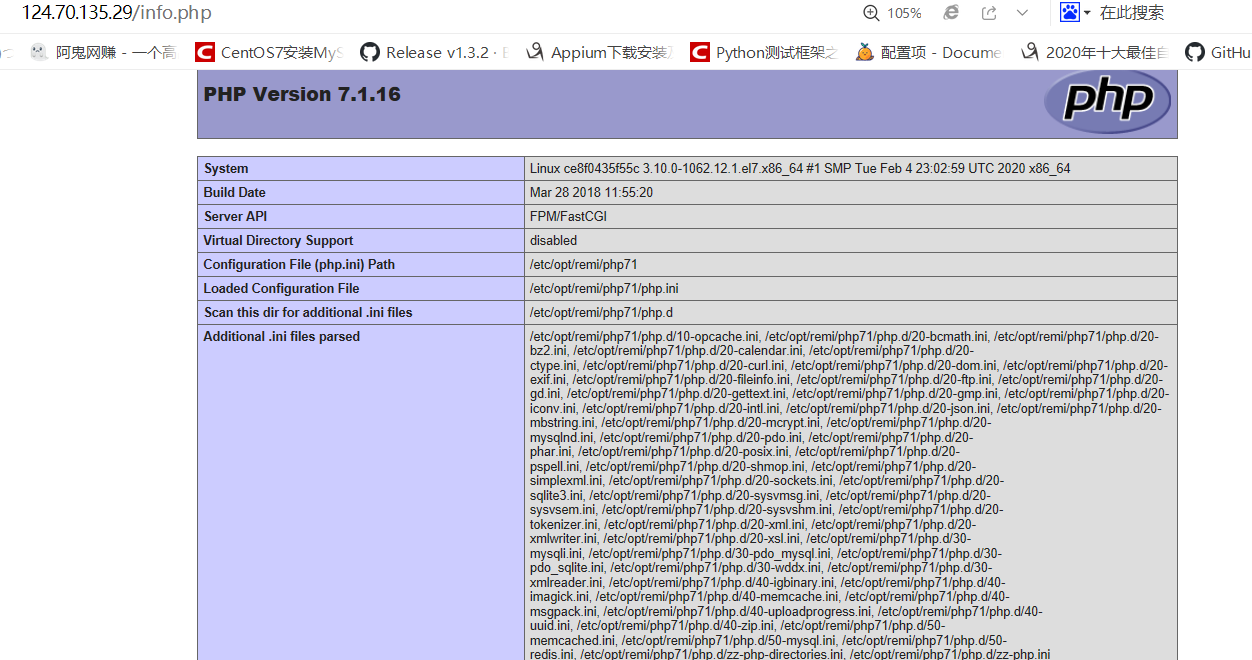The image size is (1252, 660).
Task: Click the PHP logo image
Action: [x=1107, y=101]
